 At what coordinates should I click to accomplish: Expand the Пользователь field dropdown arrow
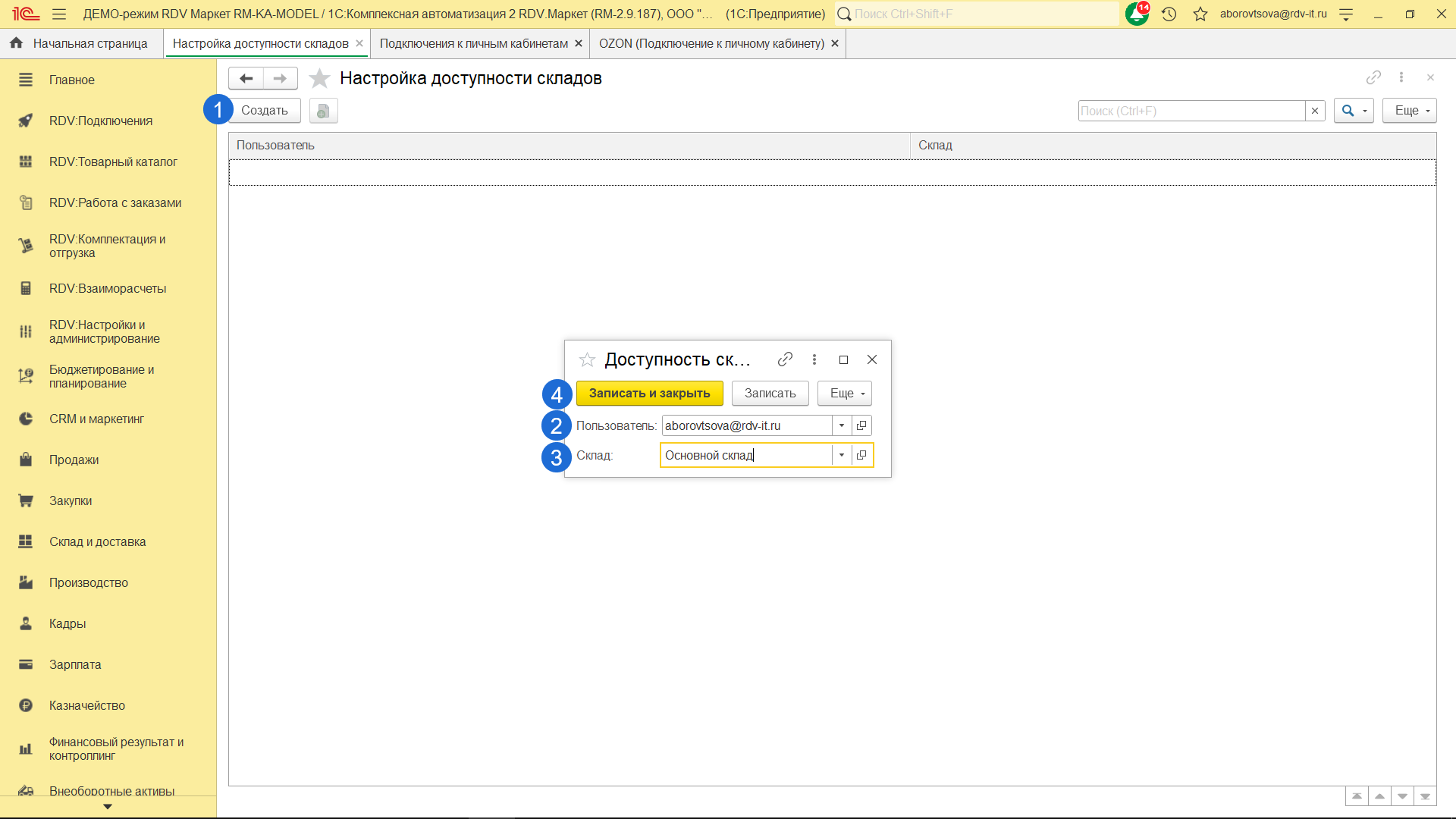(x=842, y=425)
